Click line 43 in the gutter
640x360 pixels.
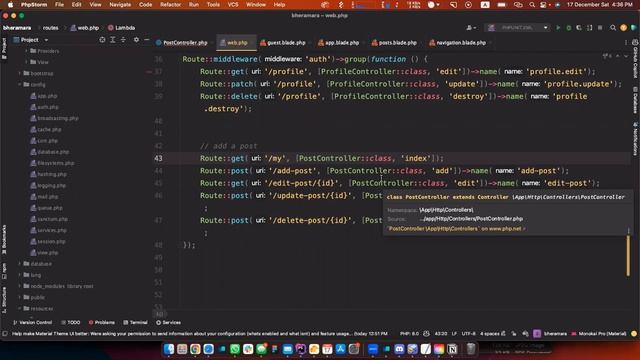coord(158,158)
